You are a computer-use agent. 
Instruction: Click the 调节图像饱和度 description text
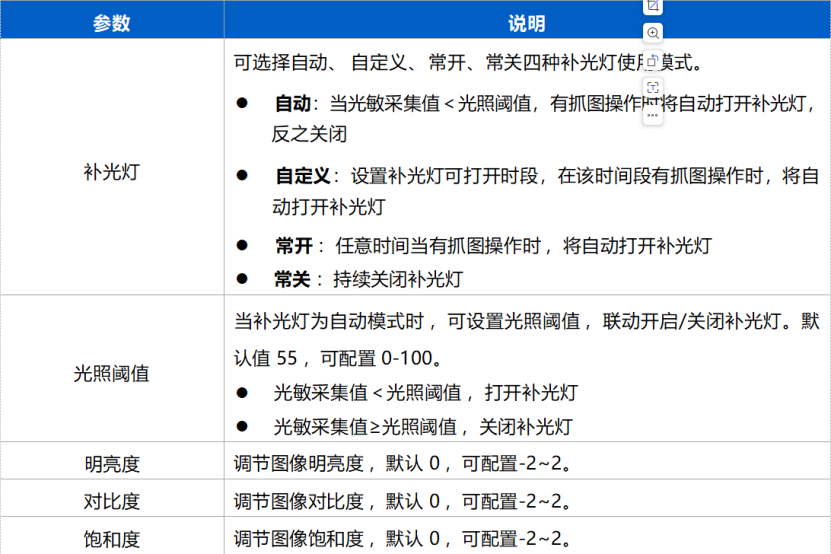[298, 539]
